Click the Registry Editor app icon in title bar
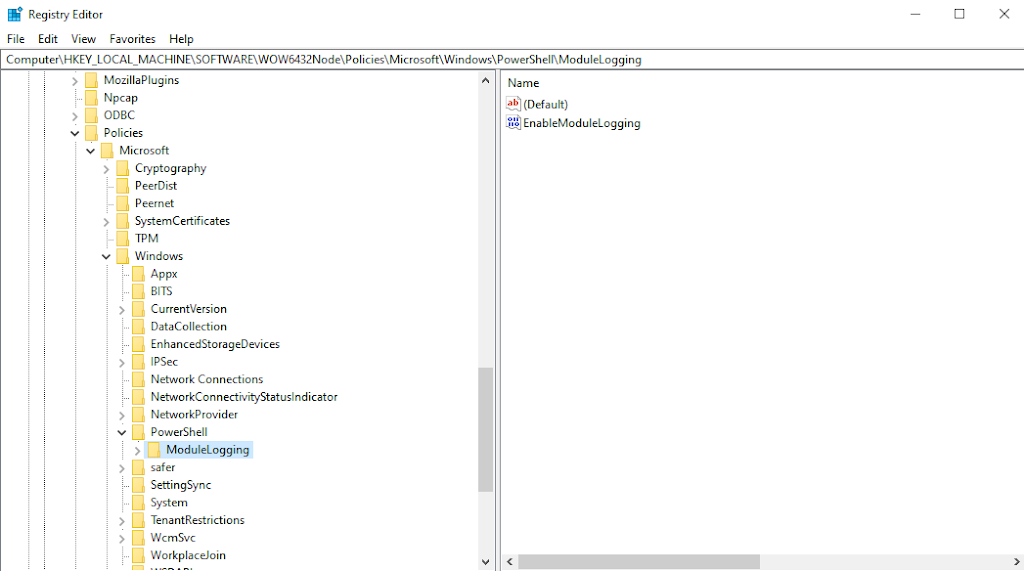1024x571 pixels. click(14, 14)
